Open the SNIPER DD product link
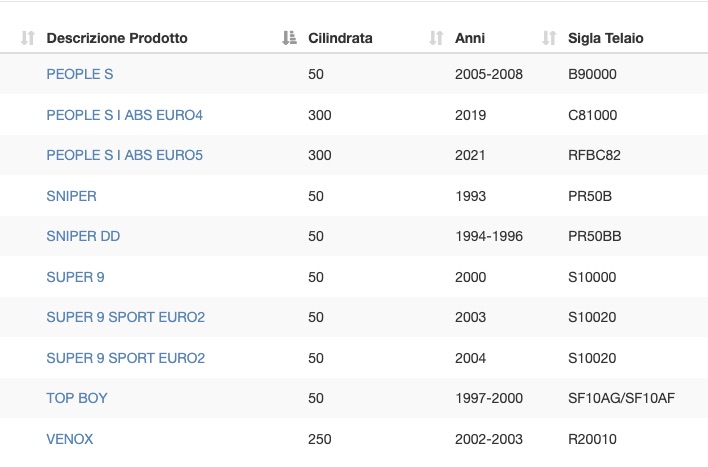This screenshot has width=708, height=467. [83, 236]
